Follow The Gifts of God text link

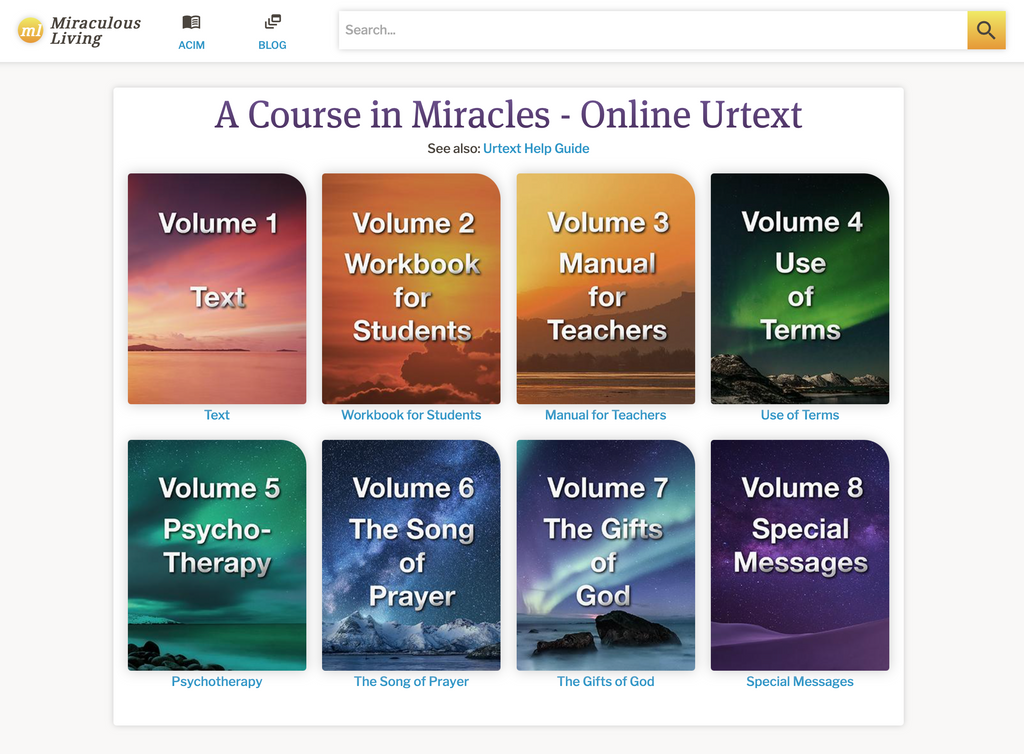(x=605, y=681)
